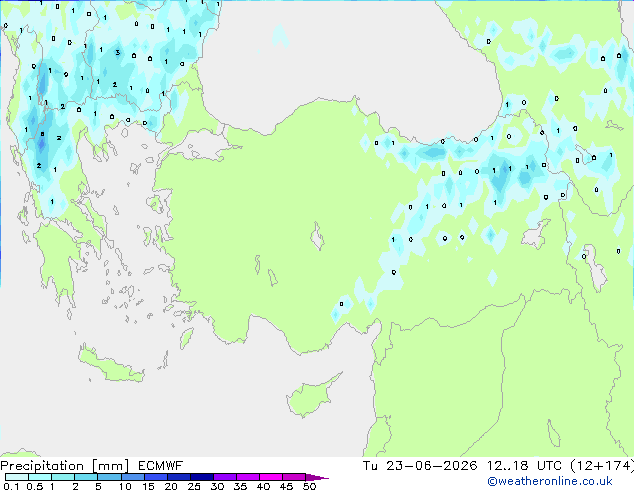This screenshot has width=634, height=490.
Task: Select the 45–50 mm legend color box
Action: click(294, 477)
